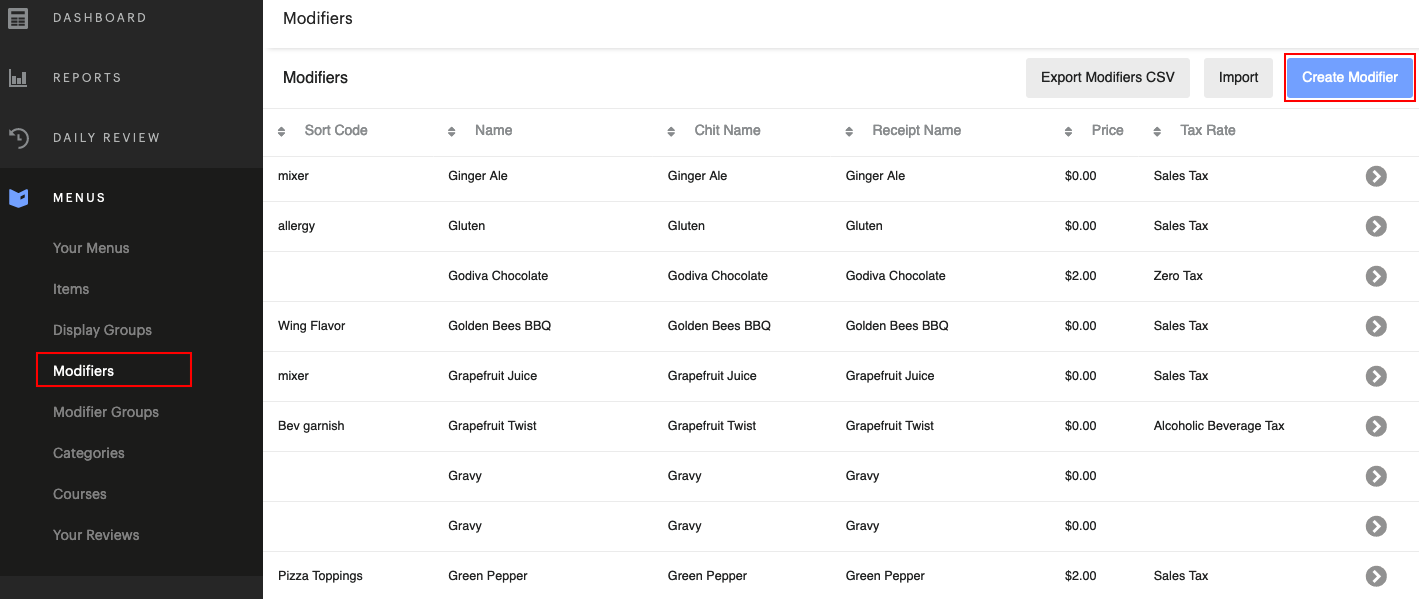Sort table by Sort Code column

tap(335, 130)
